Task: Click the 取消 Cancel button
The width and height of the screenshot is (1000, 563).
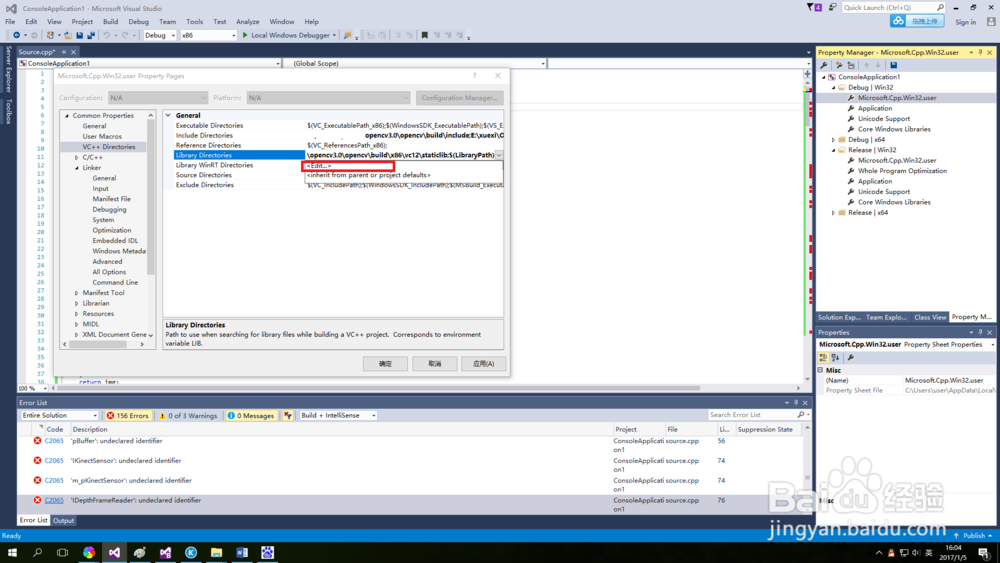Action: coord(434,363)
